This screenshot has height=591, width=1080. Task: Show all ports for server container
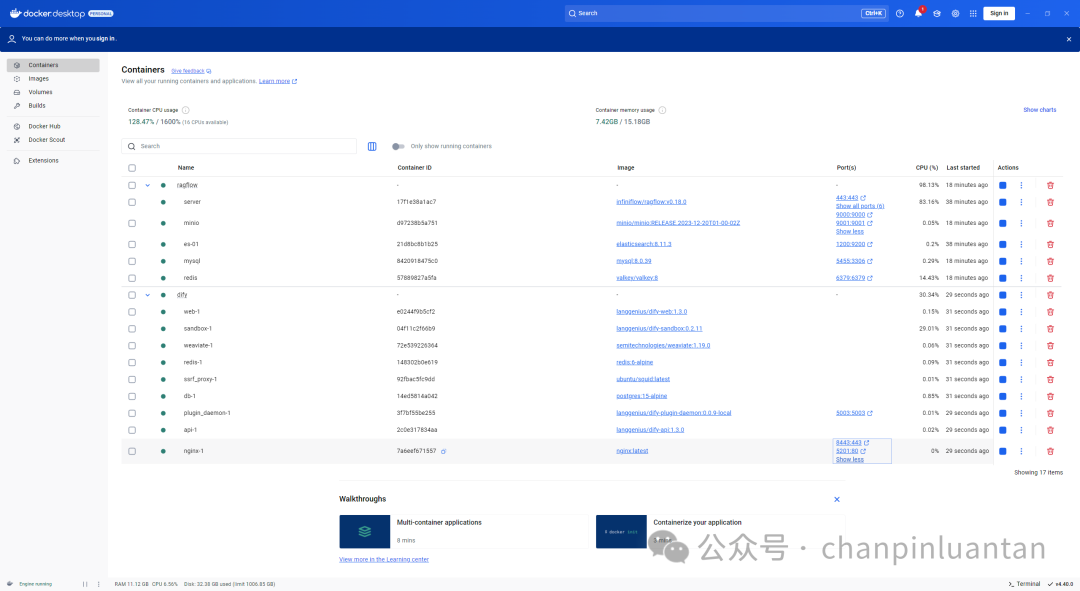click(x=860, y=206)
